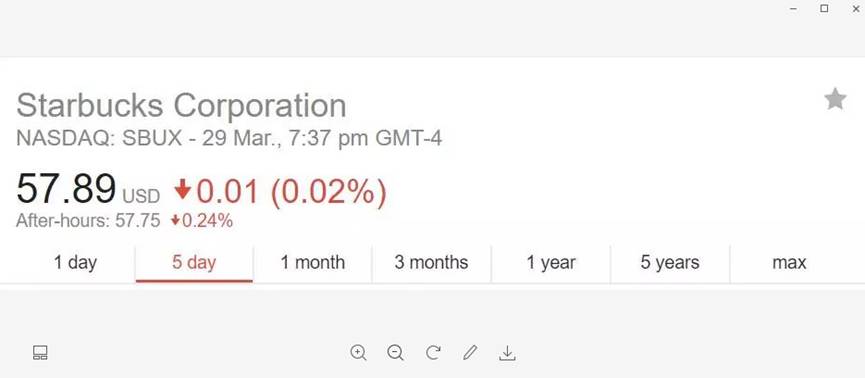The image size is (865, 378).
Task: Select the max chart range
Action: 789,262
